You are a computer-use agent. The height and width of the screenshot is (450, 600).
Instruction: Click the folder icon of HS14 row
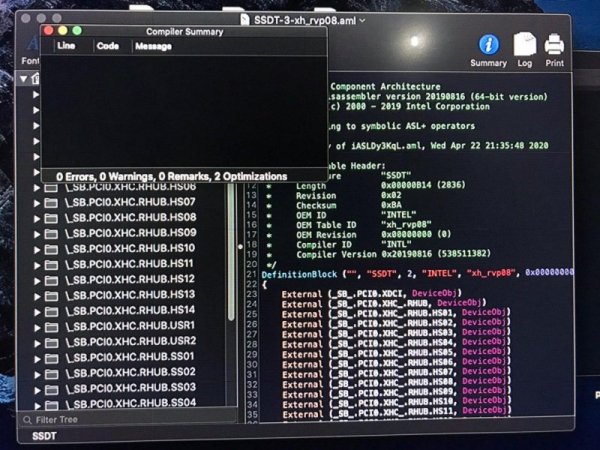pyautogui.click(x=51, y=312)
